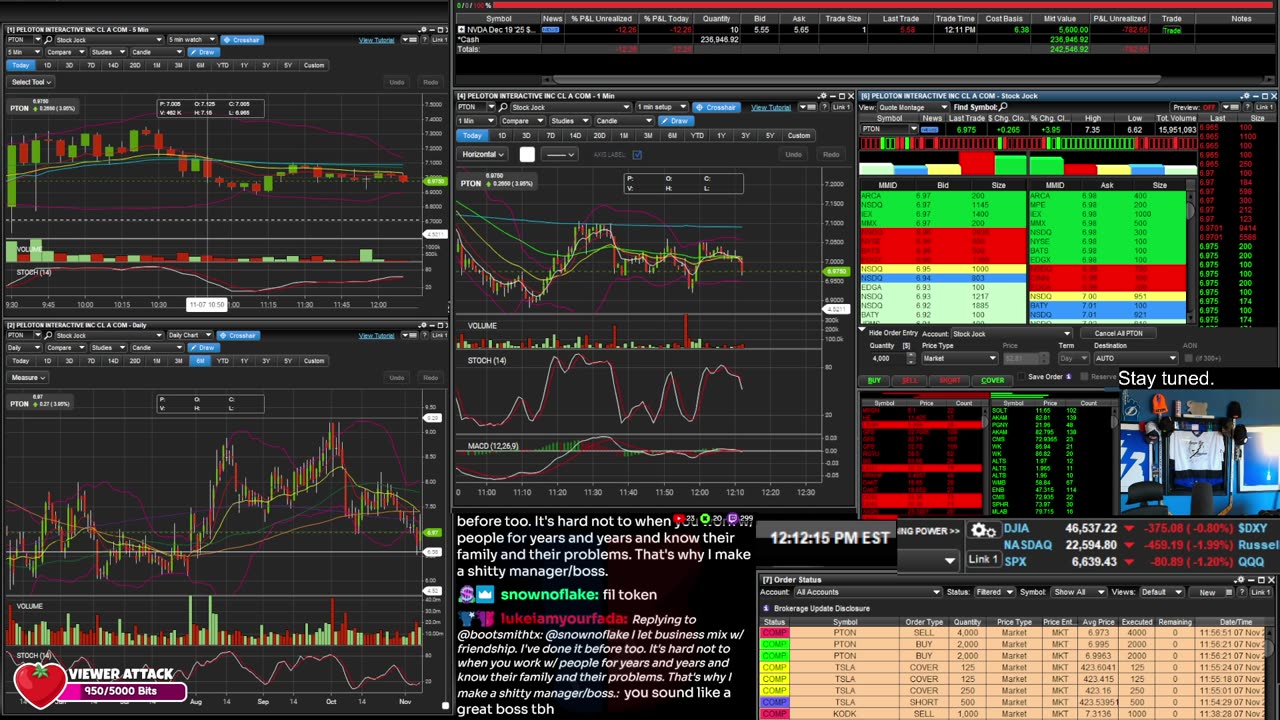Open Select Tool dropdown in 5 Min chart

pyautogui.click(x=30, y=82)
